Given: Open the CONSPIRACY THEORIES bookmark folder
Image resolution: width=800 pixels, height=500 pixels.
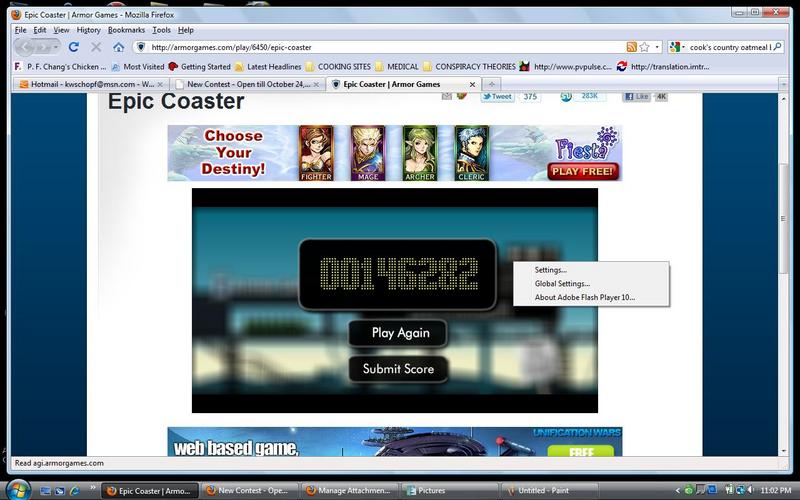Looking at the screenshot, I should coord(469,66).
